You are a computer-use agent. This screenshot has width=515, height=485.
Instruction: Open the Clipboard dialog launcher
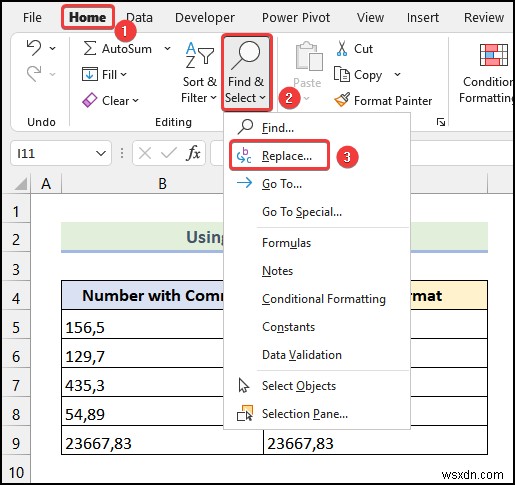(441, 122)
